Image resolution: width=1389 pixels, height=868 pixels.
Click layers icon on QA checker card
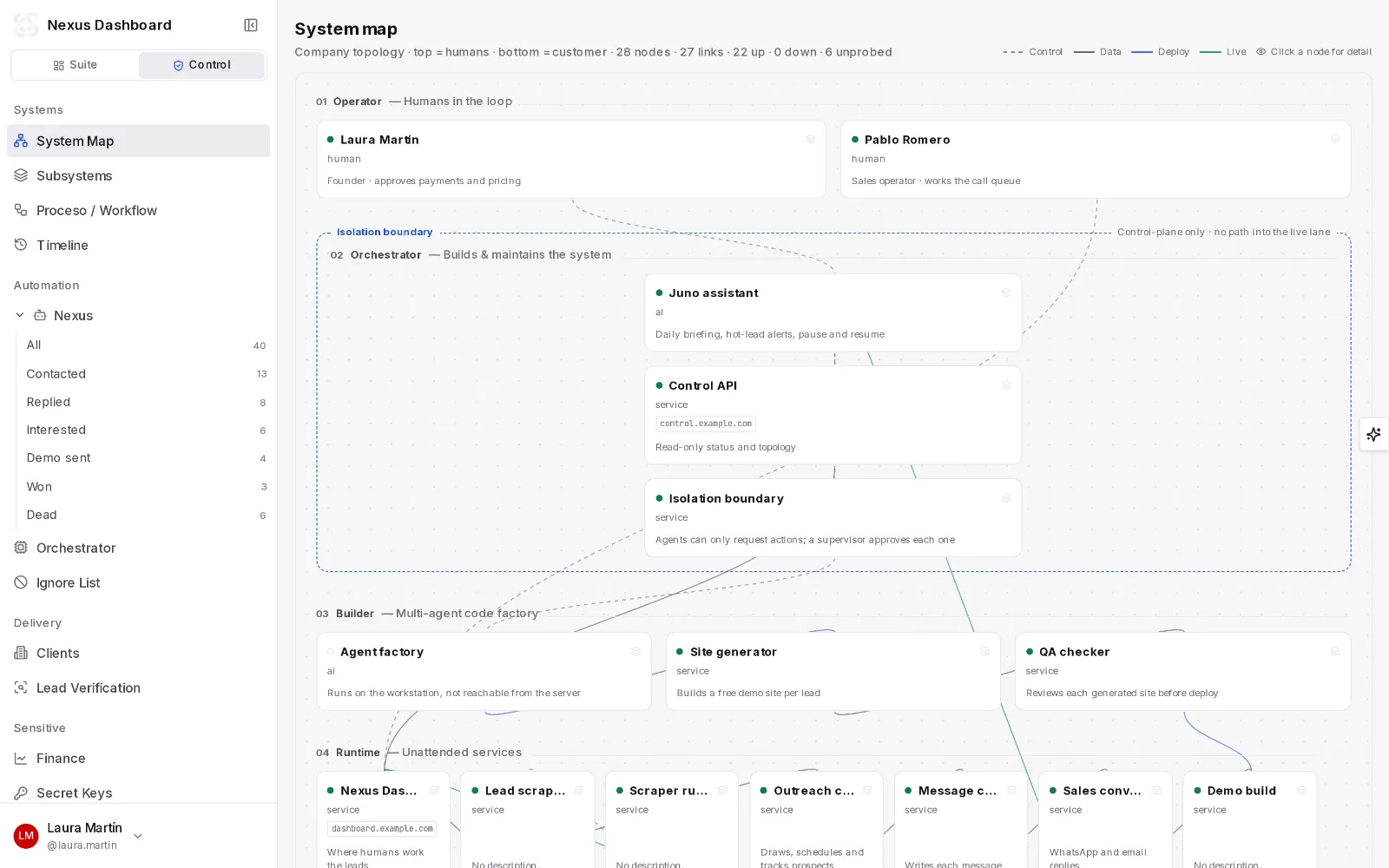[x=1335, y=651]
